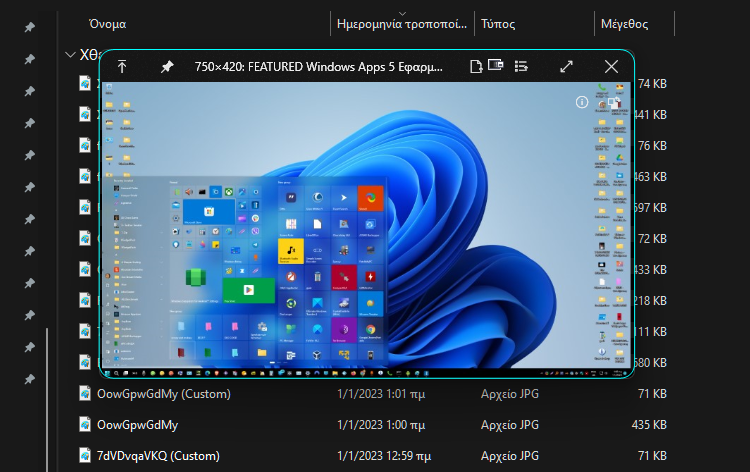Click the '435 KB' size value
The image size is (750, 472).
click(x=649, y=425)
